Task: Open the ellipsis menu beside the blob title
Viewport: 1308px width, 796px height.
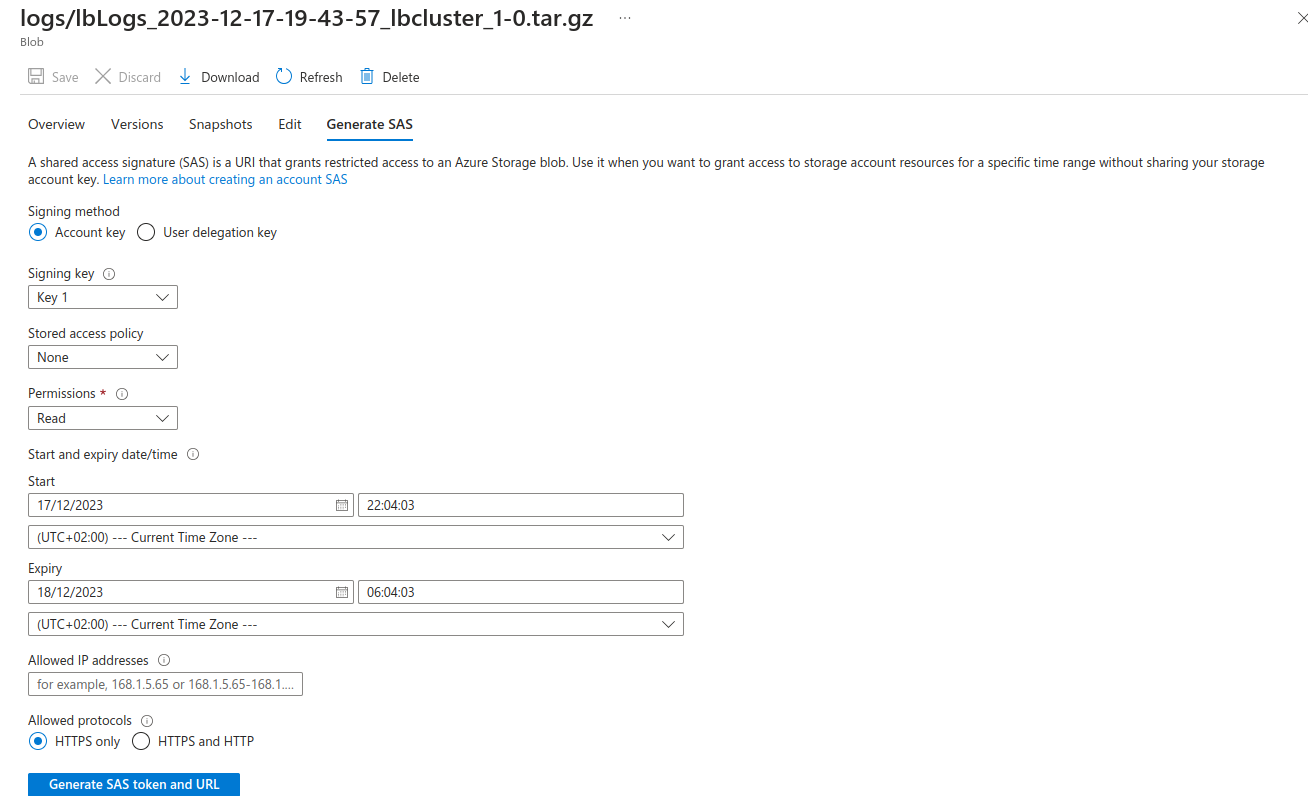Action: pos(625,19)
